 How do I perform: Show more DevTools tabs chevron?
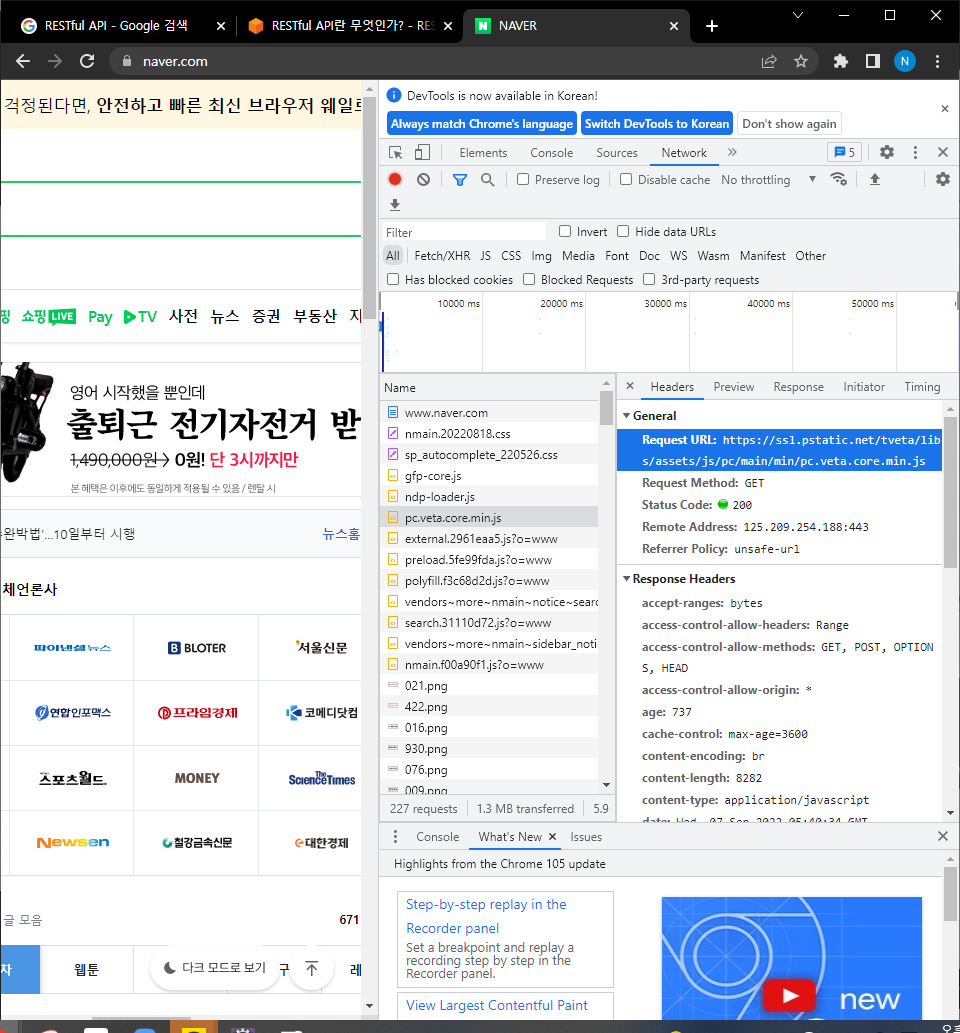point(732,152)
